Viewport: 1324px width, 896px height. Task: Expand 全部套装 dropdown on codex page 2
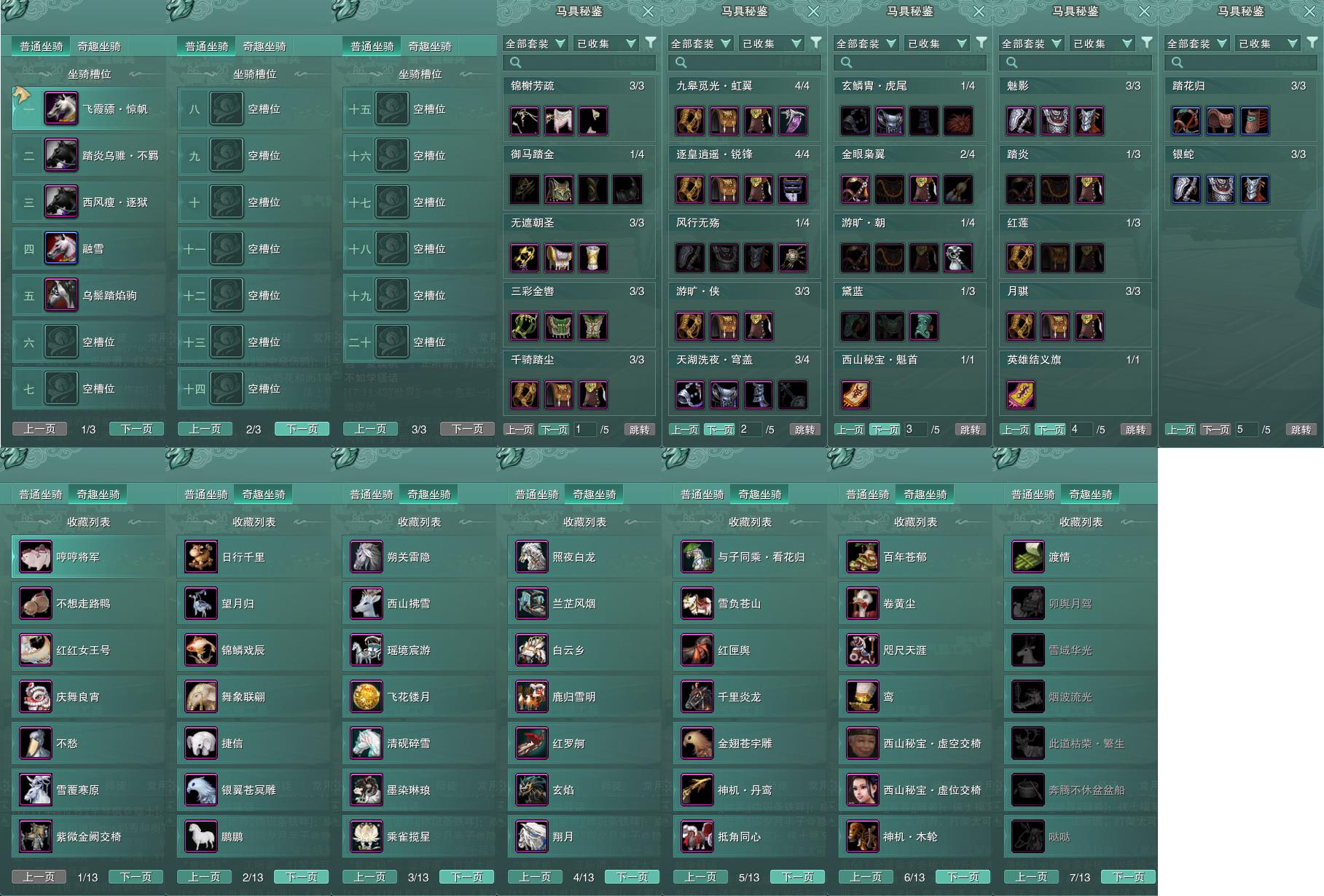[x=700, y=43]
